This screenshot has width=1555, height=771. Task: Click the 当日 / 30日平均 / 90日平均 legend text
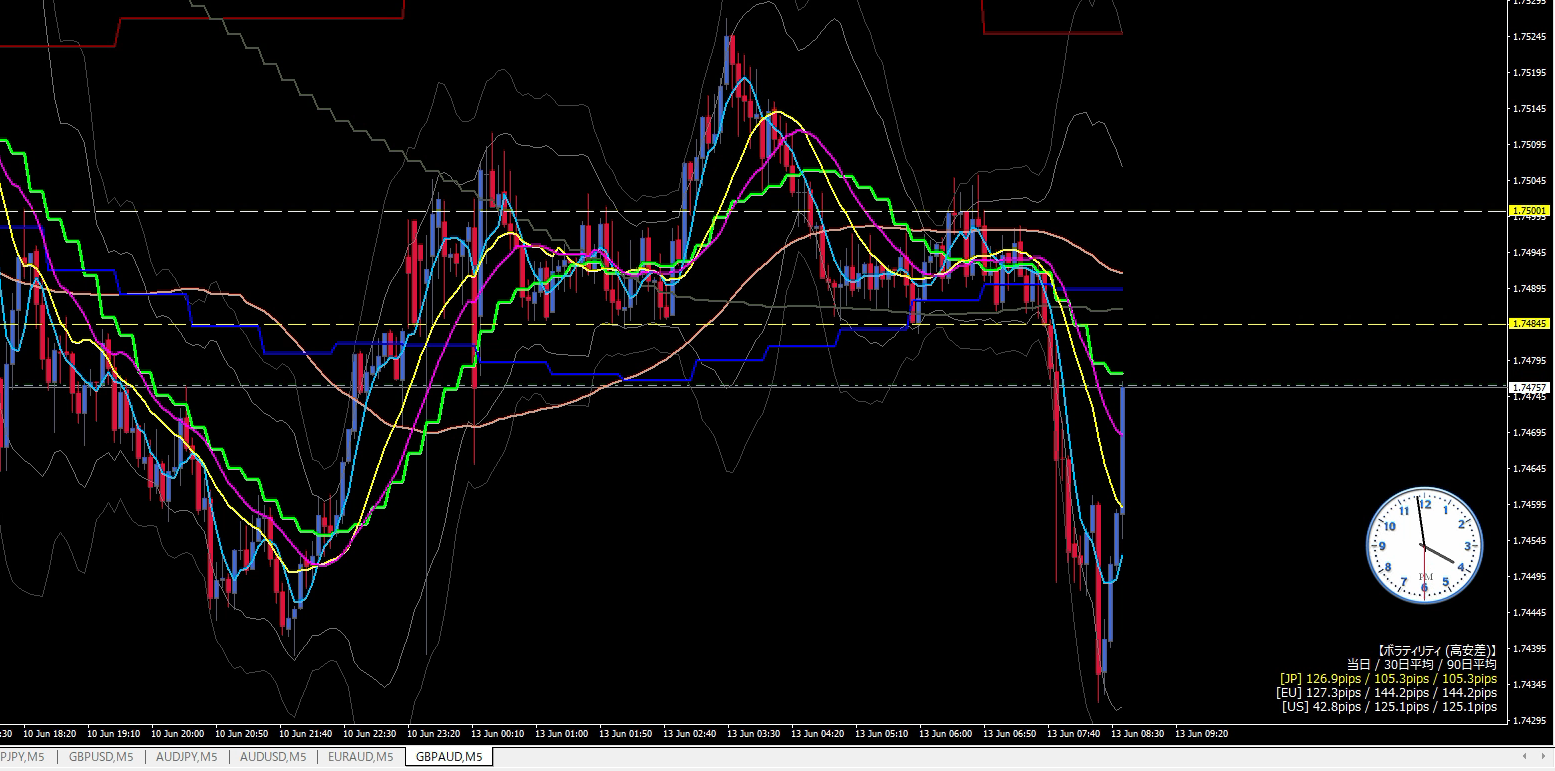[x=1422, y=664]
